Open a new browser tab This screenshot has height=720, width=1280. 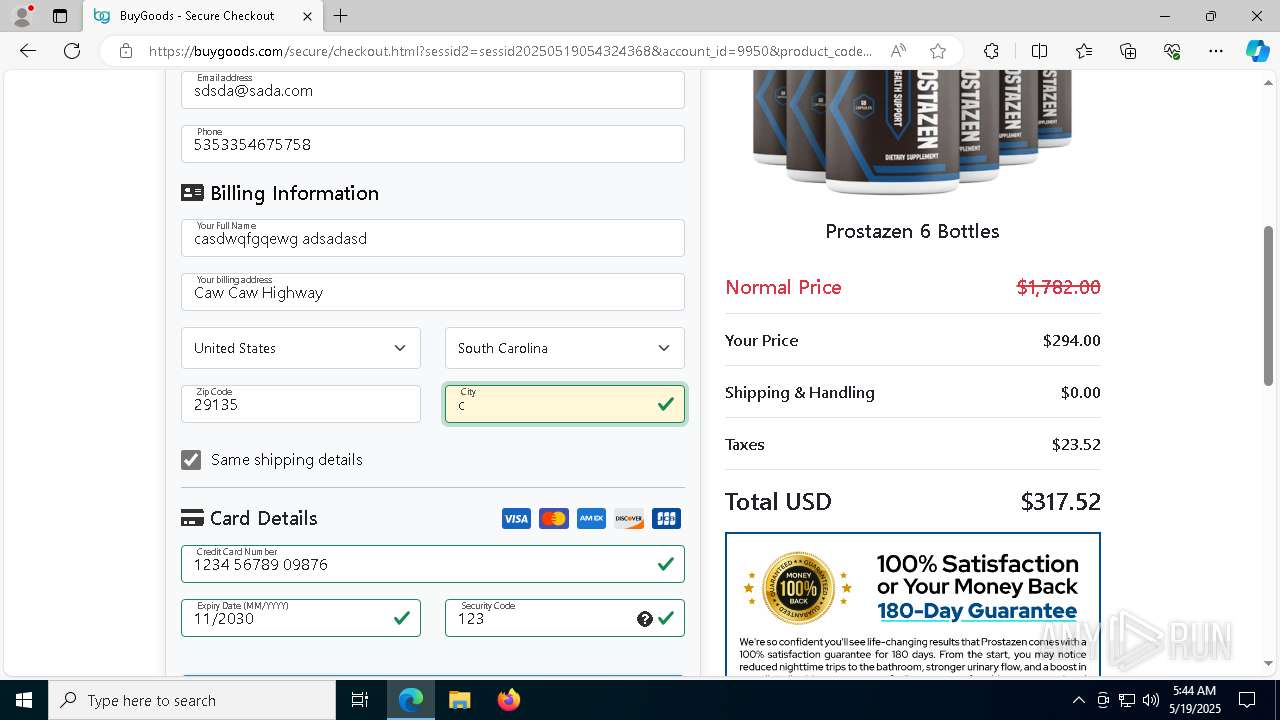point(340,16)
